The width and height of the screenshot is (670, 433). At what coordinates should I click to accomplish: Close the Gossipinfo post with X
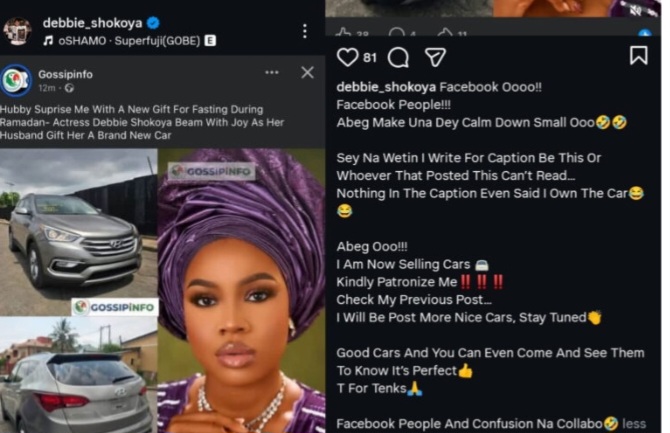pyautogui.click(x=307, y=73)
